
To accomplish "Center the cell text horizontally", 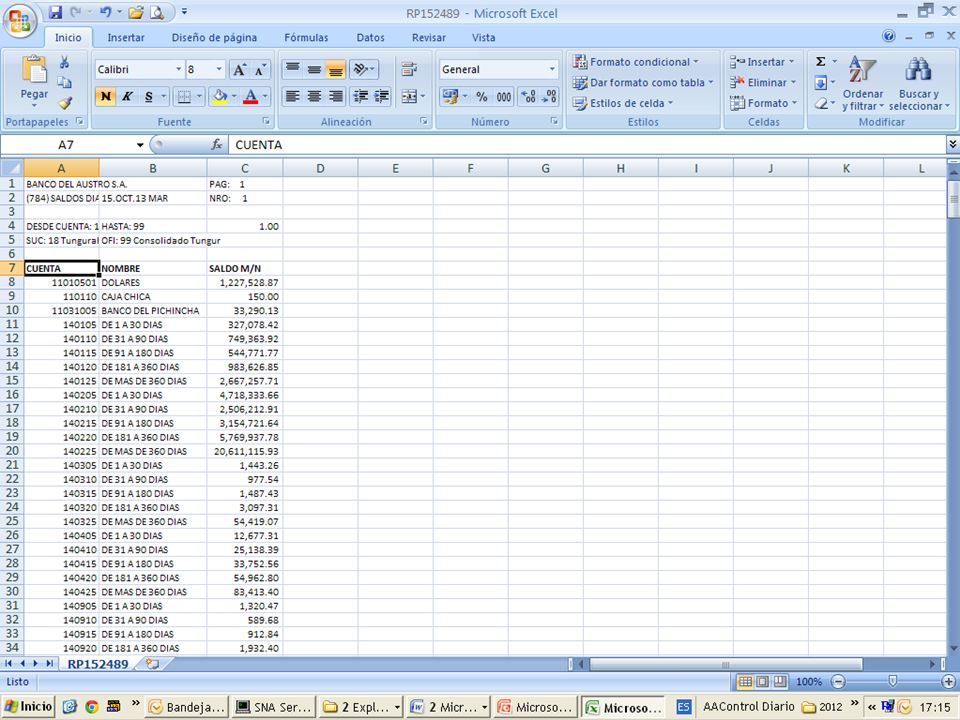I will point(314,96).
